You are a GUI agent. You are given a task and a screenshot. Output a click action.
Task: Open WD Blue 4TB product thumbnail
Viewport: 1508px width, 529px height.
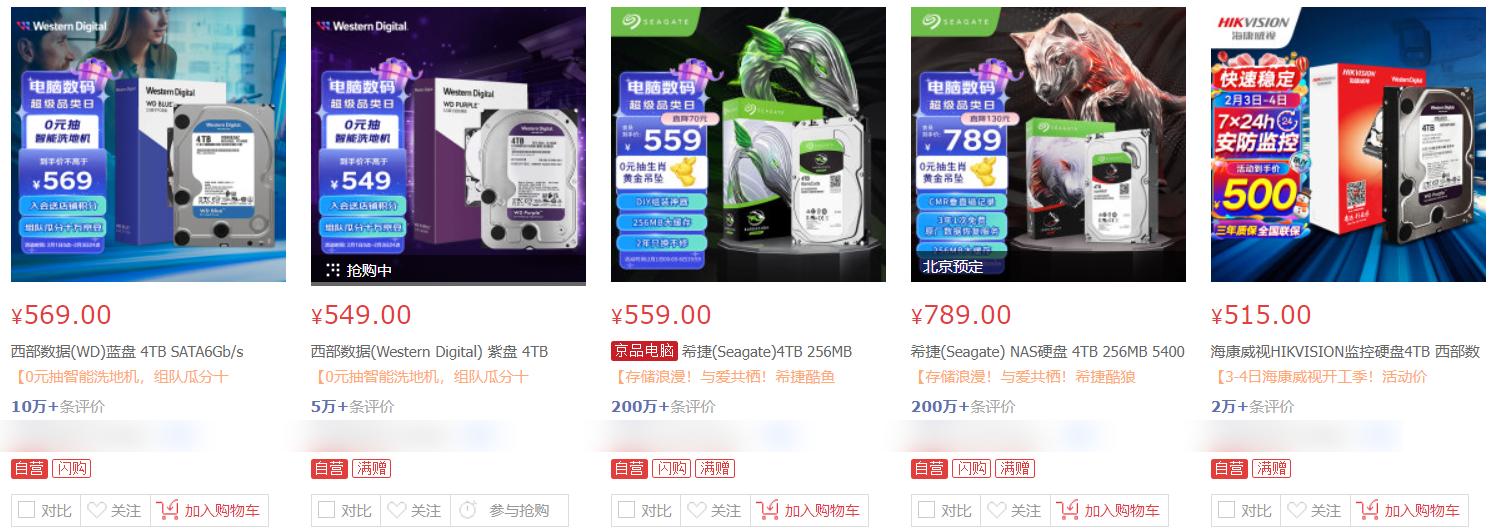point(148,145)
